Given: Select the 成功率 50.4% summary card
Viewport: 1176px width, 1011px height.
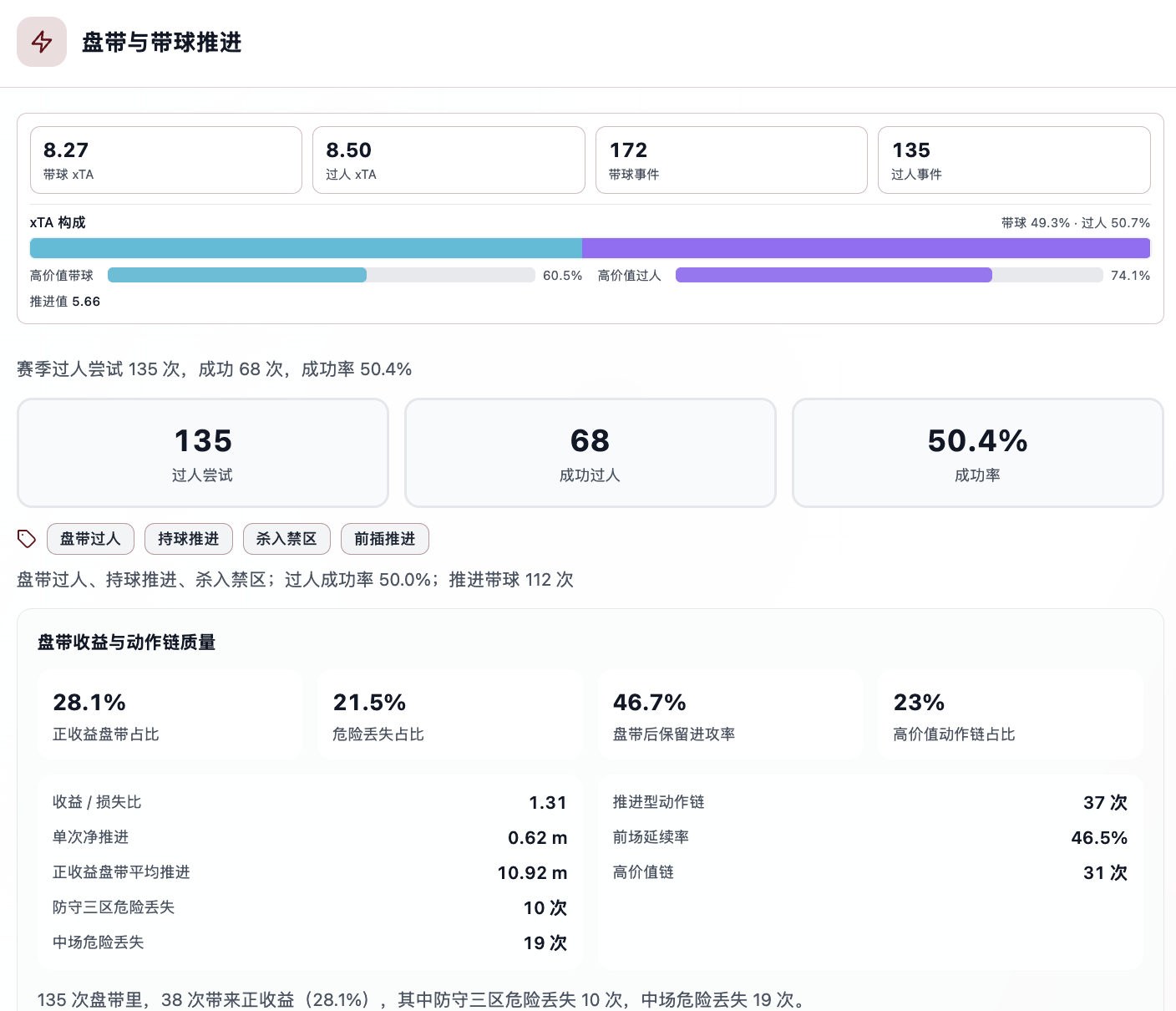Looking at the screenshot, I should click(978, 453).
